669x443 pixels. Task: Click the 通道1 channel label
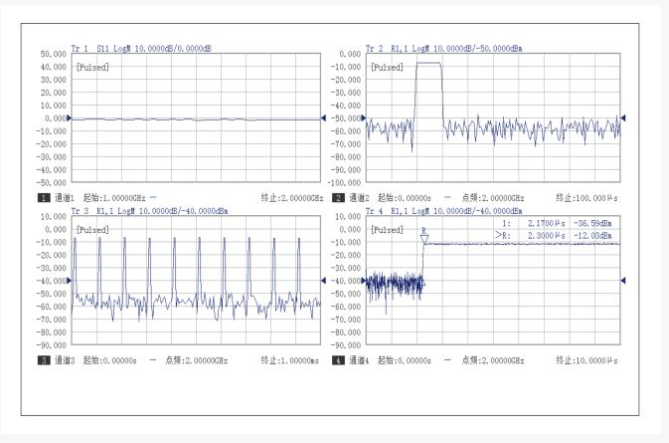coord(64,198)
